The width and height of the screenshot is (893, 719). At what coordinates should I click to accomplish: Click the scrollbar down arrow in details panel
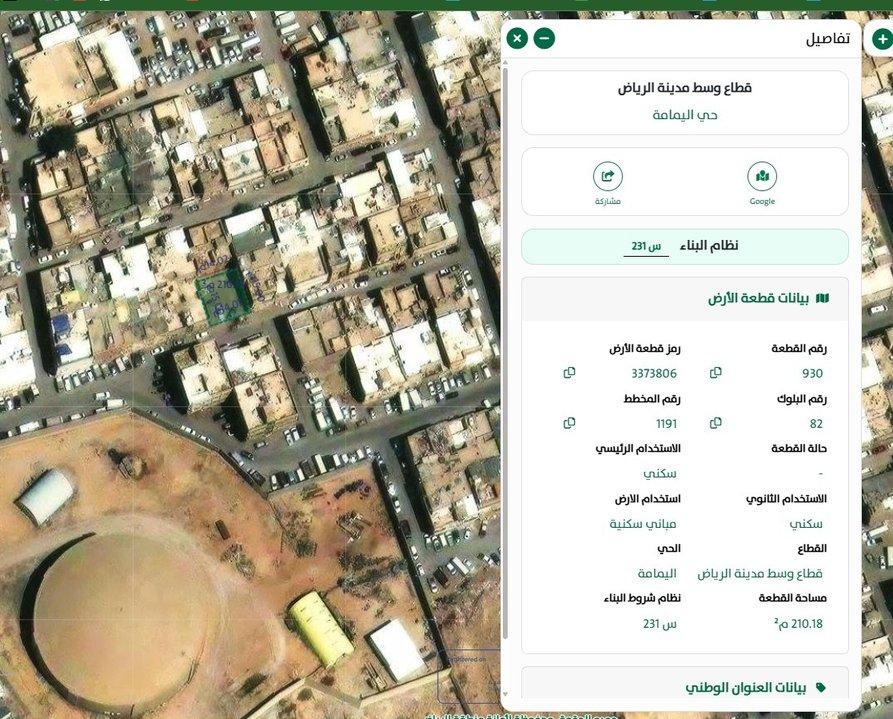505,692
